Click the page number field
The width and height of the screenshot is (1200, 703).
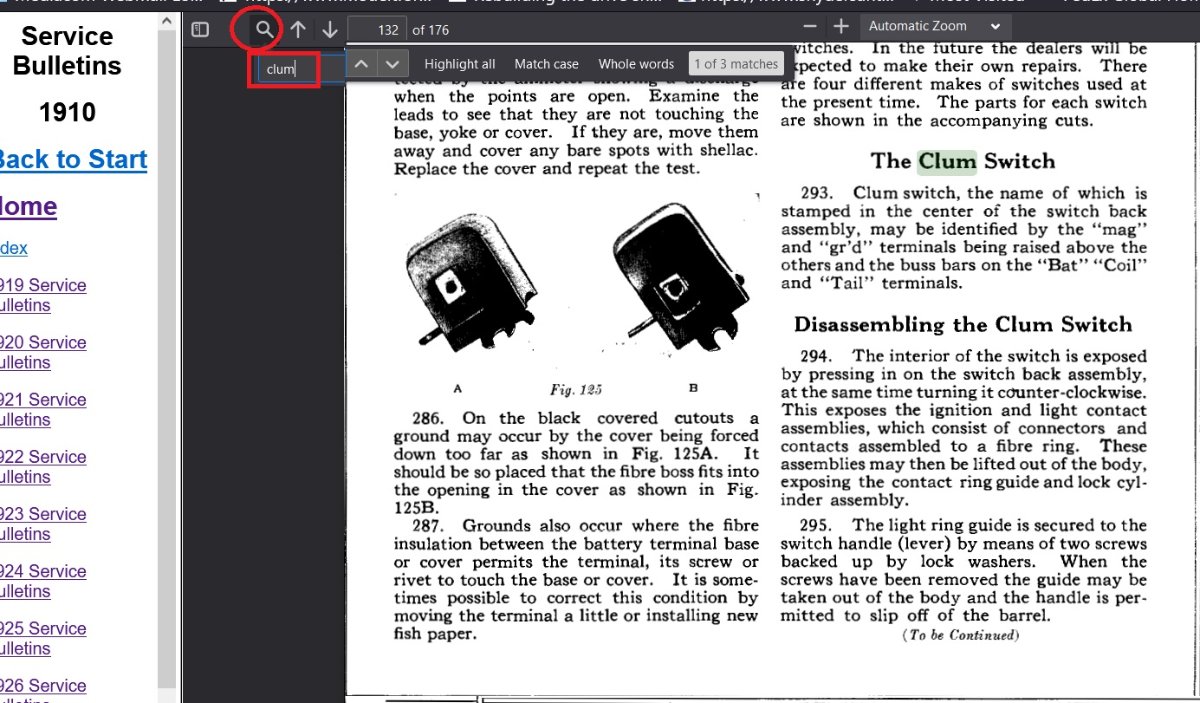[376, 30]
